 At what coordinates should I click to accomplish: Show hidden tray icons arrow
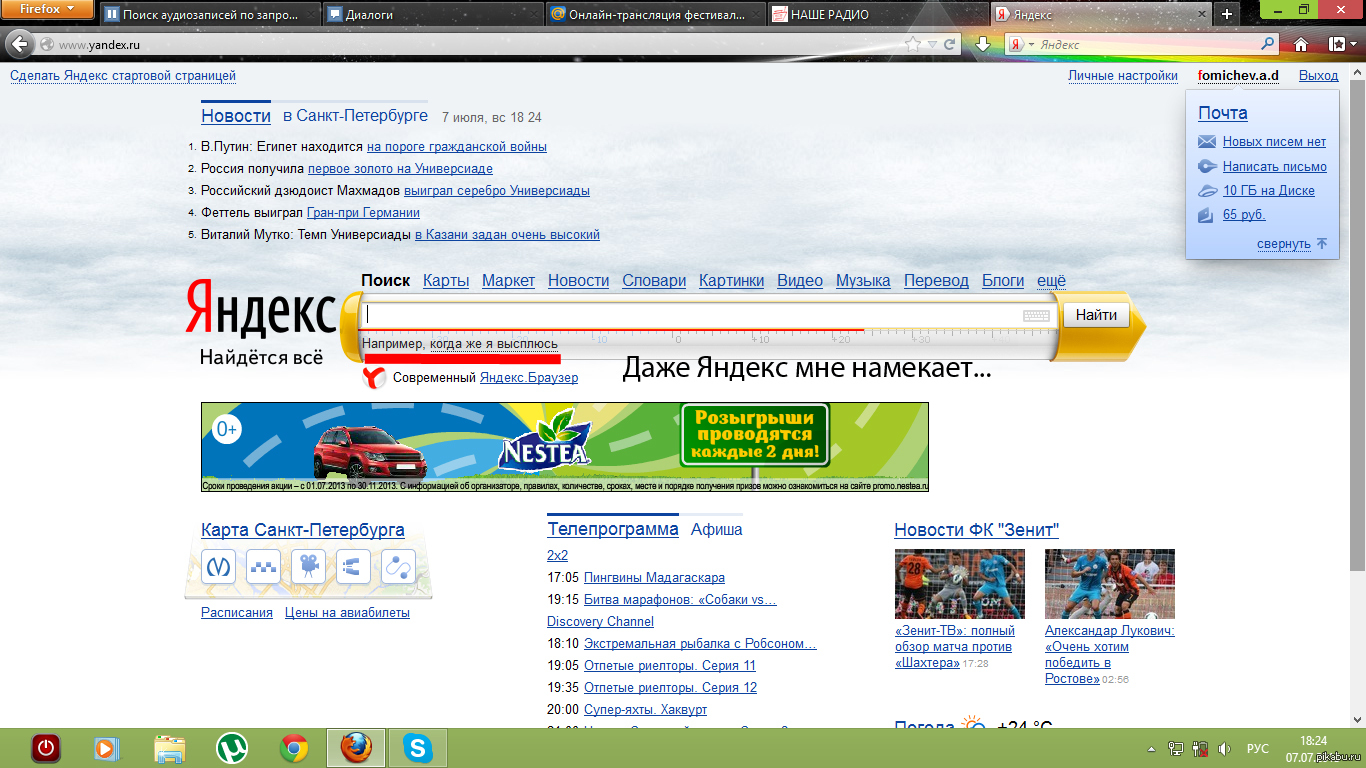coord(1150,748)
